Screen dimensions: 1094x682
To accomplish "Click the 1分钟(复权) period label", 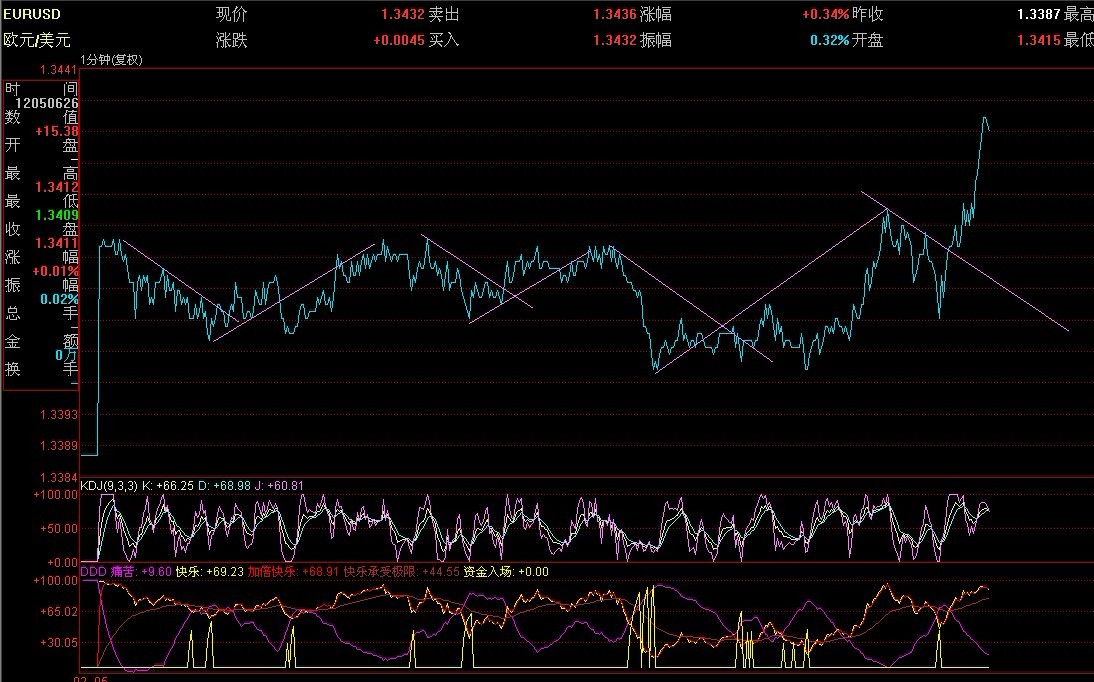I will pyautogui.click(x=112, y=60).
